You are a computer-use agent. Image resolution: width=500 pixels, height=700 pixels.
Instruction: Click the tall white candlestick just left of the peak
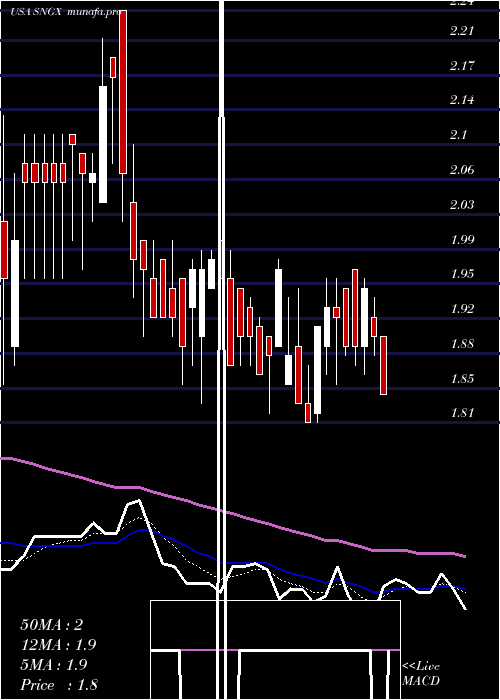pos(103,144)
